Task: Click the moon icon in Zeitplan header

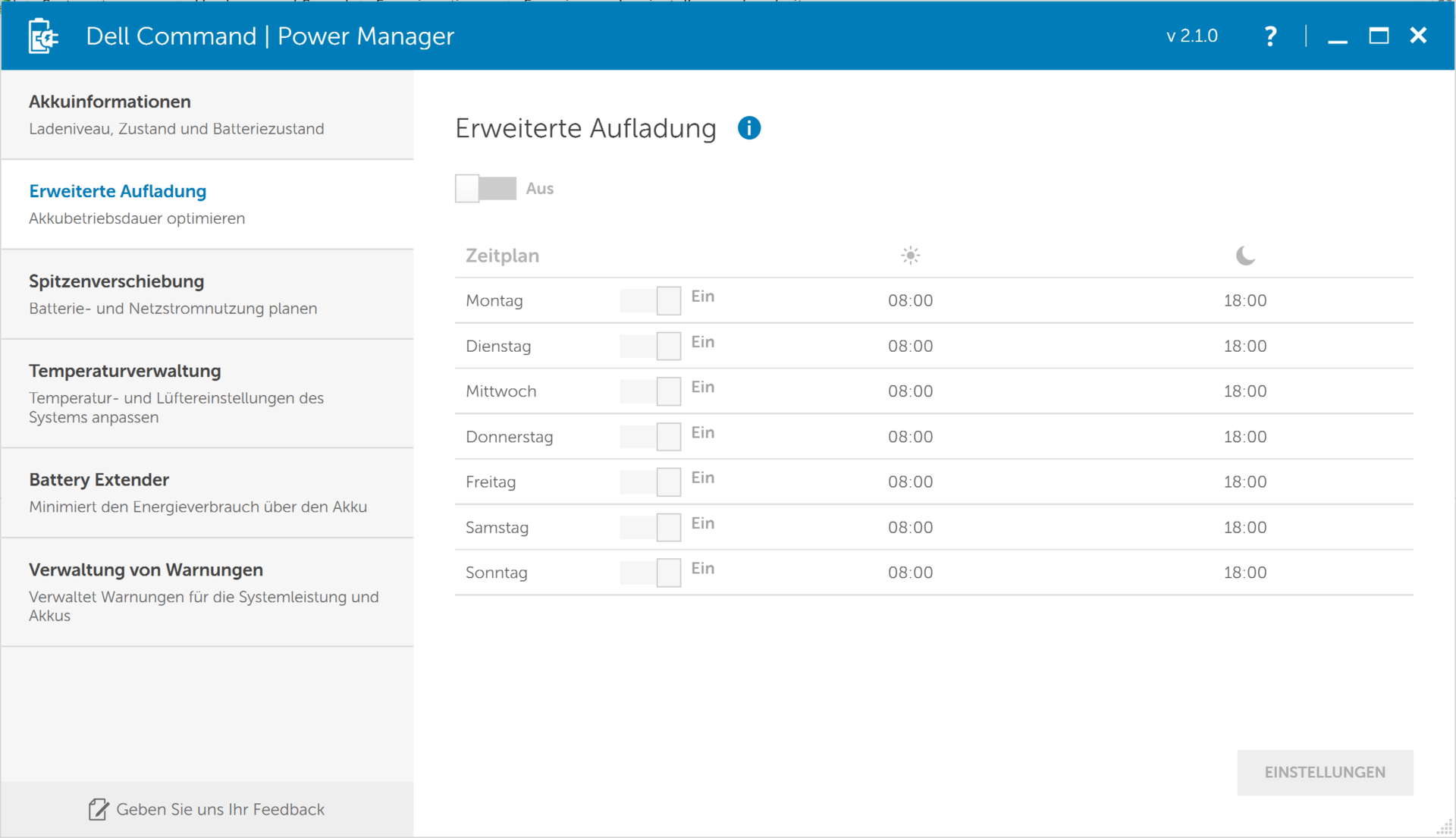Action: pos(1244,256)
